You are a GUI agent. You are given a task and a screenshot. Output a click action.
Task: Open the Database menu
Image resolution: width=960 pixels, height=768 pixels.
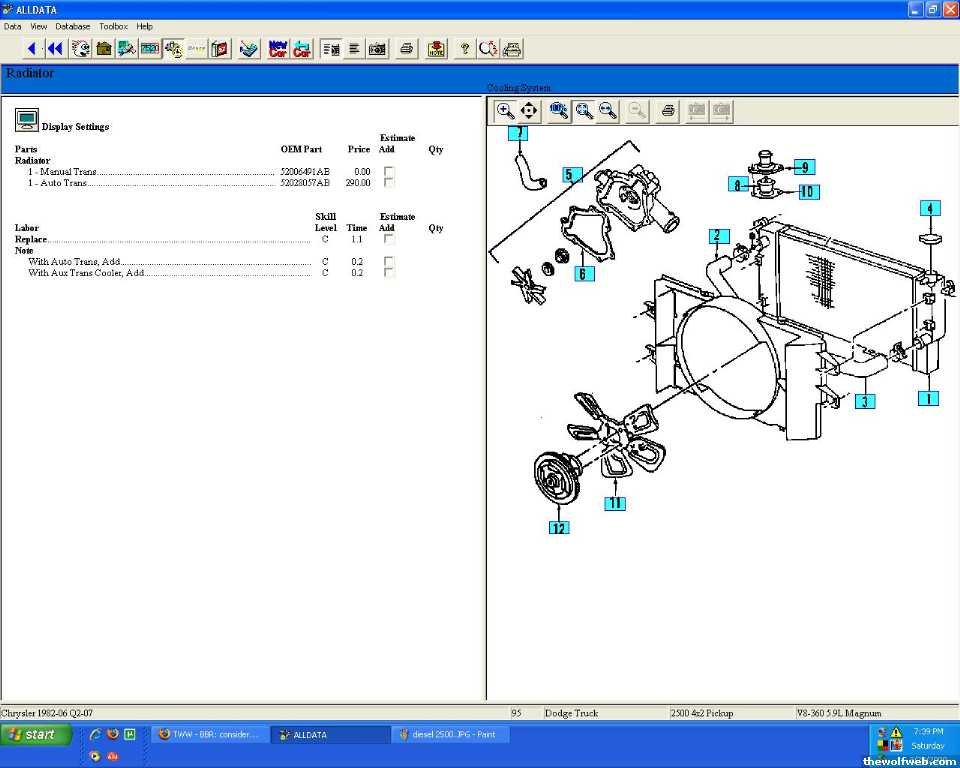(x=72, y=26)
